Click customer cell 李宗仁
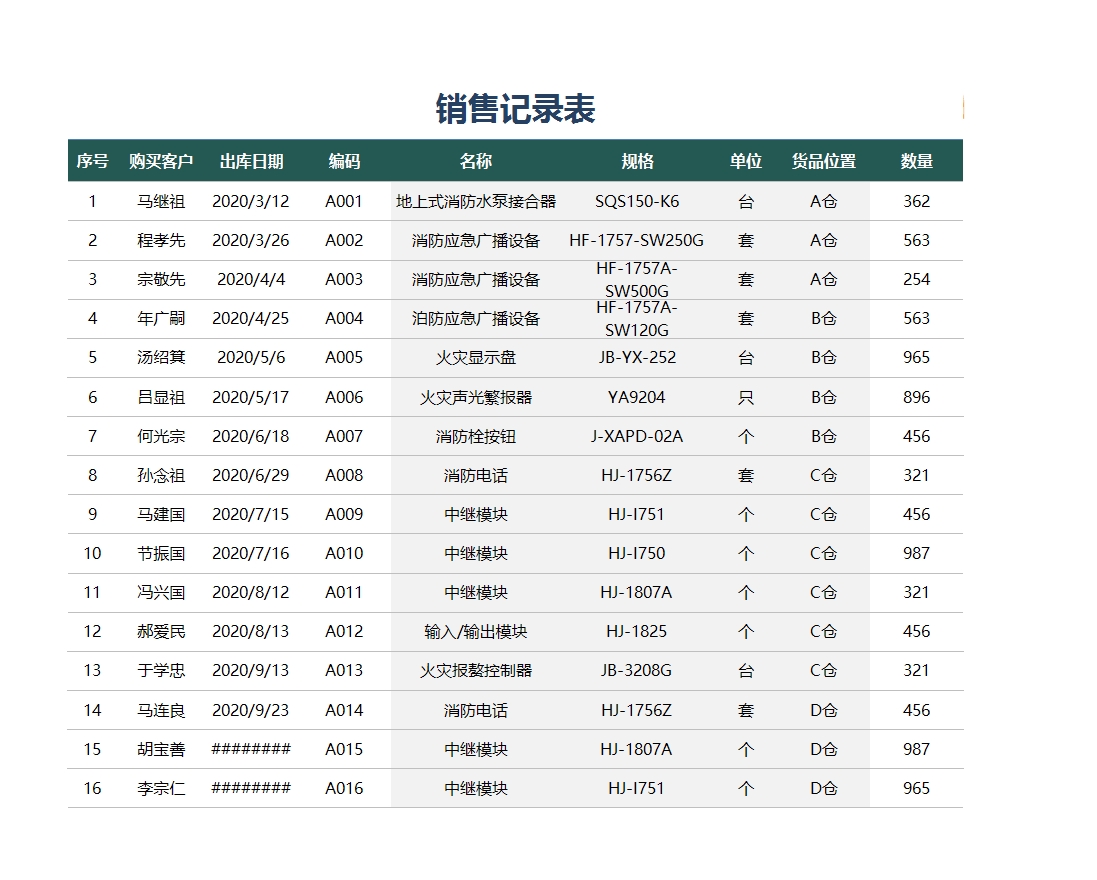Image resolution: width=1097 pixels, height=880 pixels. 161,788
